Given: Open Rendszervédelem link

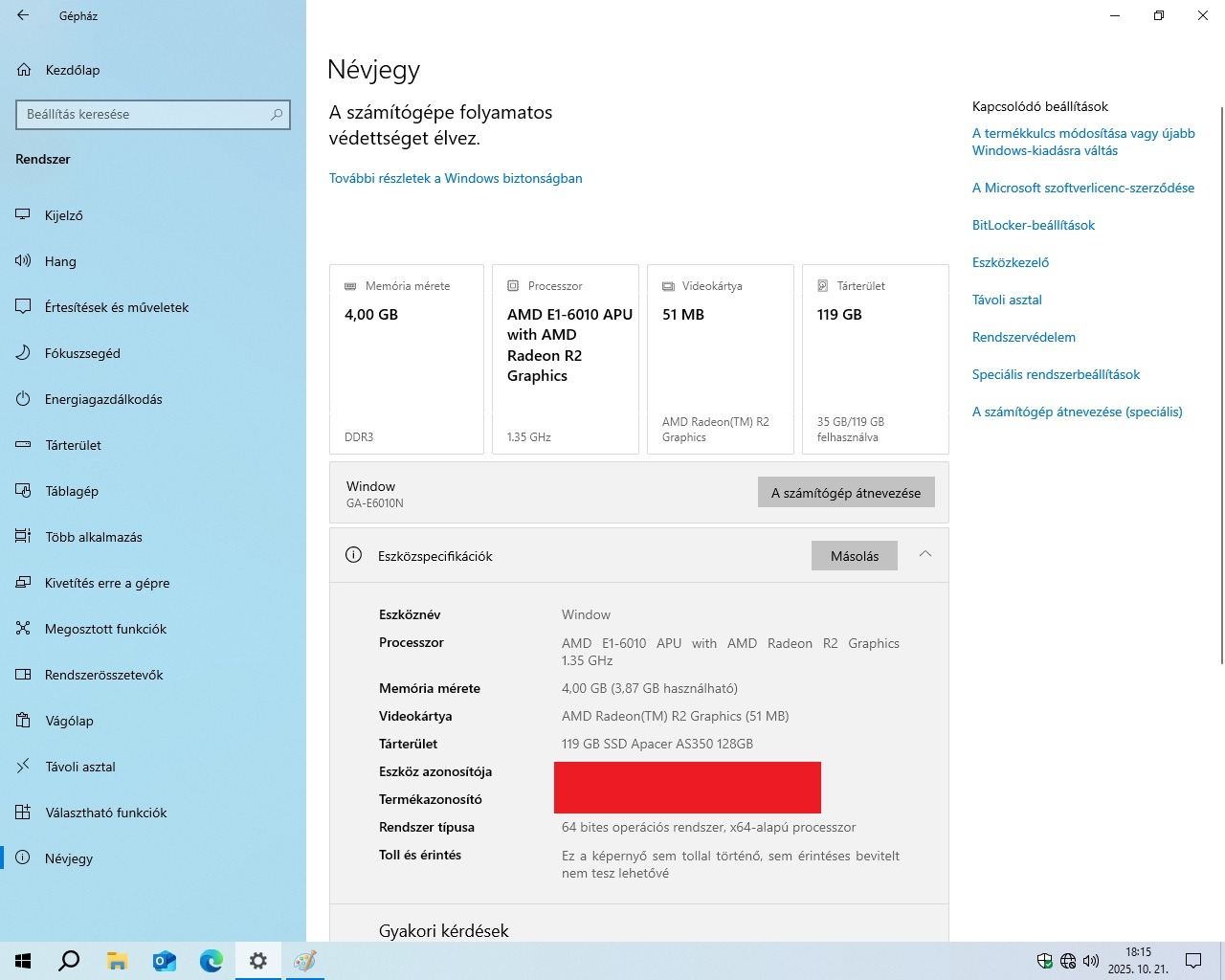Looking at the screenshot, I should (x=1024, y=337).
